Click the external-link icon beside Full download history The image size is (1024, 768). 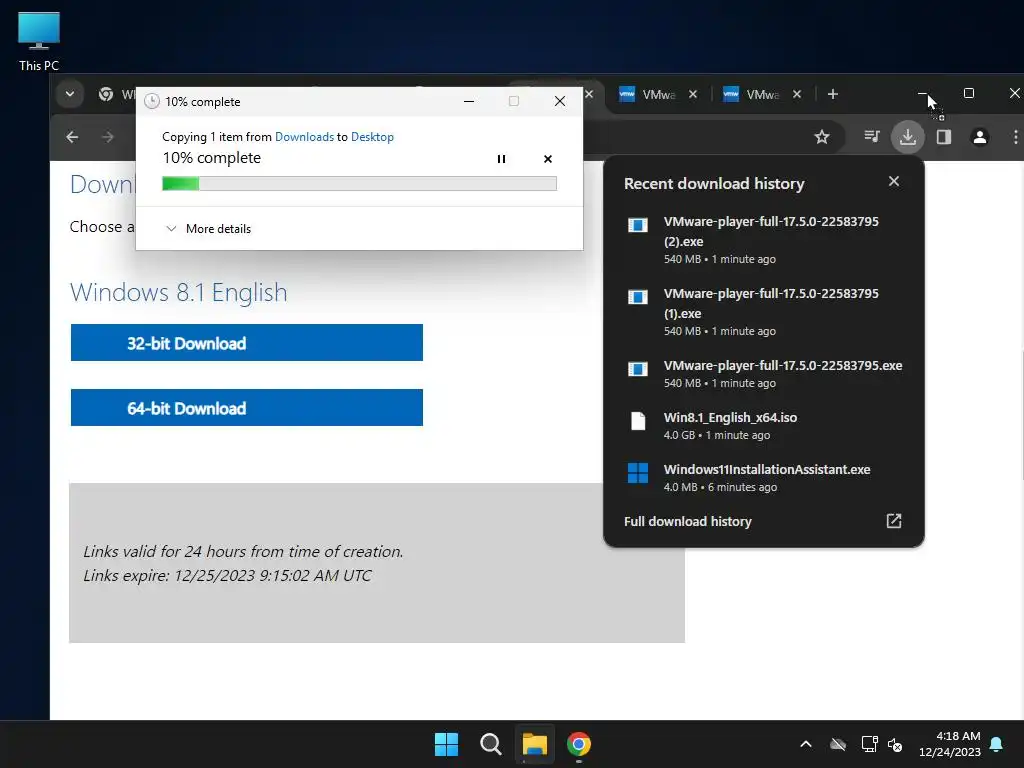click(x=894, y=520)
